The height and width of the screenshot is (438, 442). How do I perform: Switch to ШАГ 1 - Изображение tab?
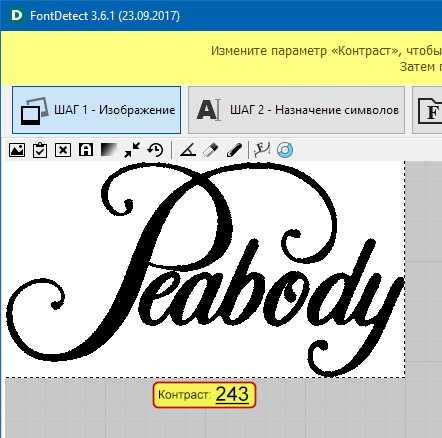point(97,110)
